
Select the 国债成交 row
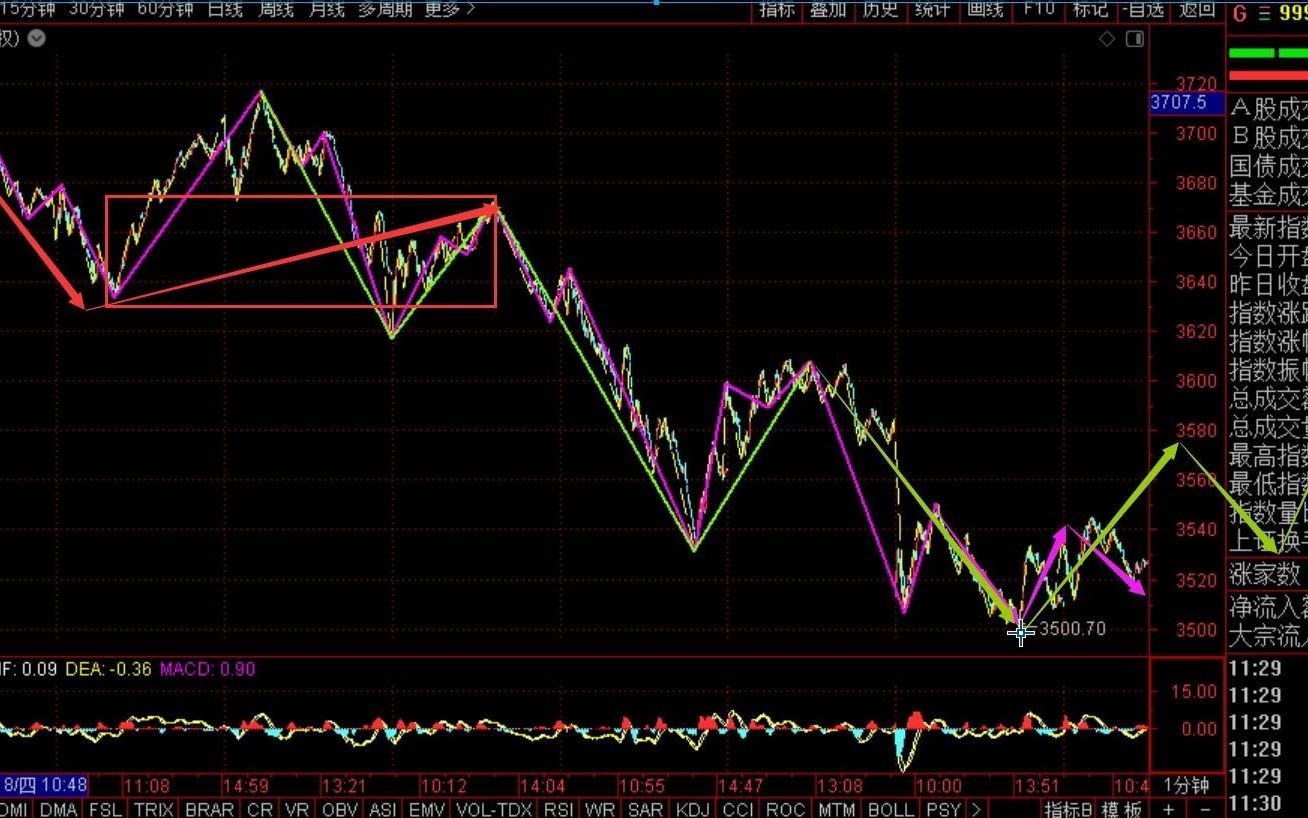click(x=1267, y=166)
